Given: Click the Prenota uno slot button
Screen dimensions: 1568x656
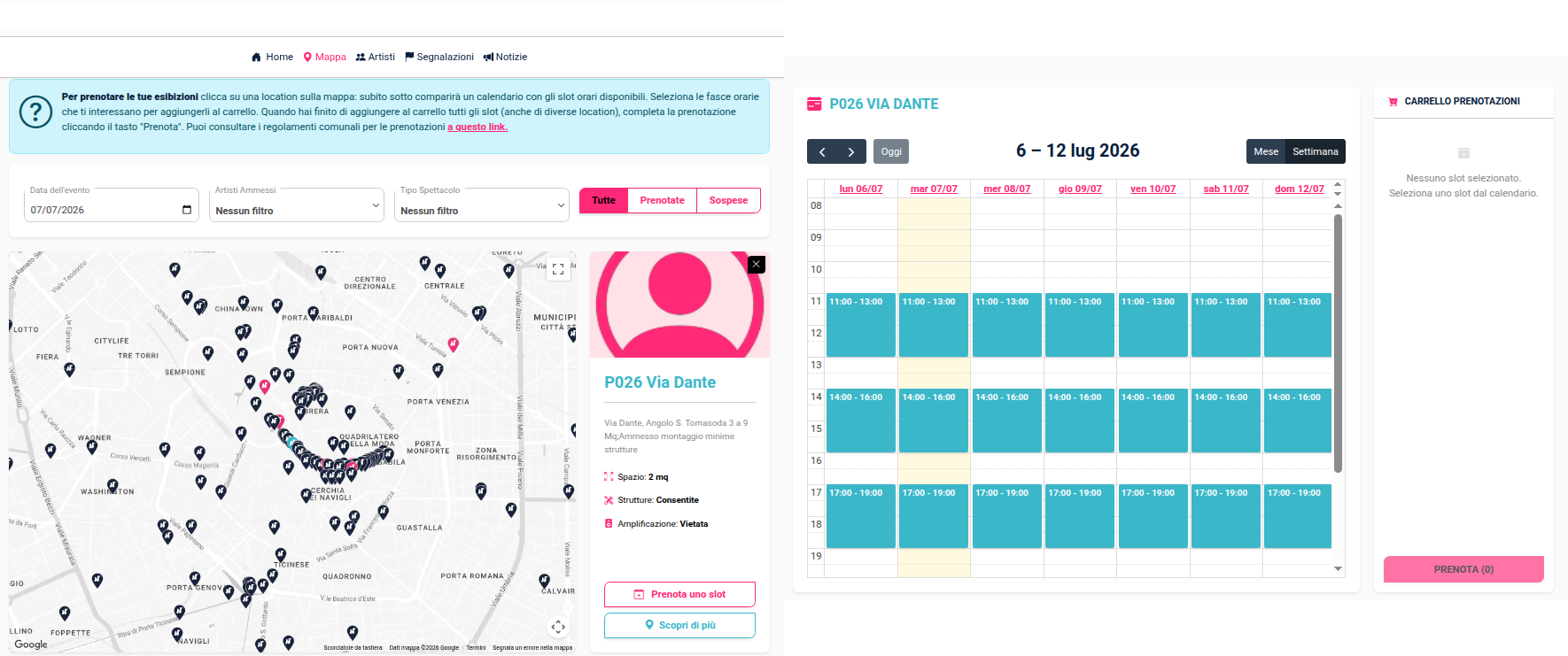Looking at the screenshot, I should click(679, 594).
